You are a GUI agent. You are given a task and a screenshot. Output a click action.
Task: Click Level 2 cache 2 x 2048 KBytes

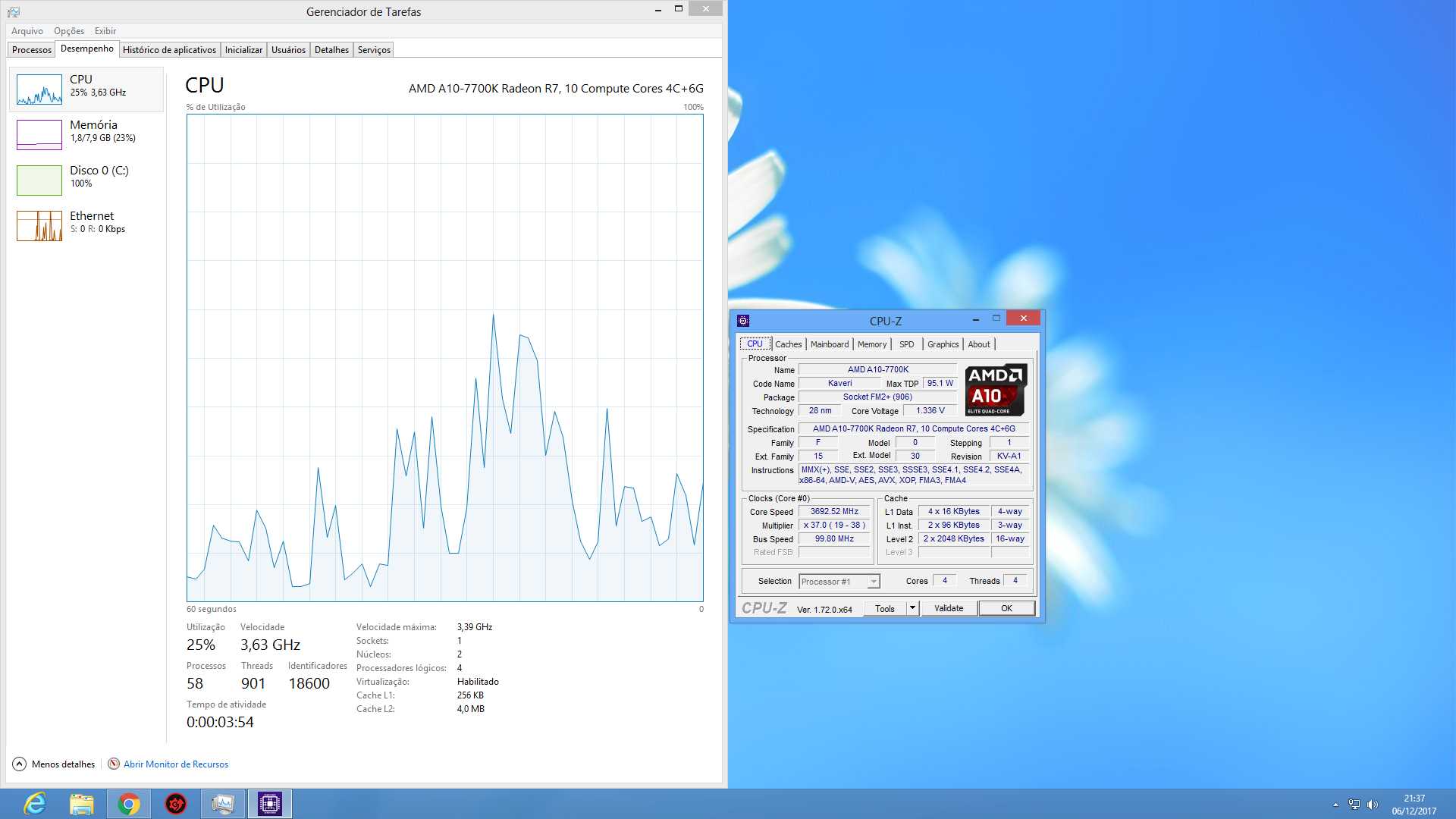[x=954, y=539]
